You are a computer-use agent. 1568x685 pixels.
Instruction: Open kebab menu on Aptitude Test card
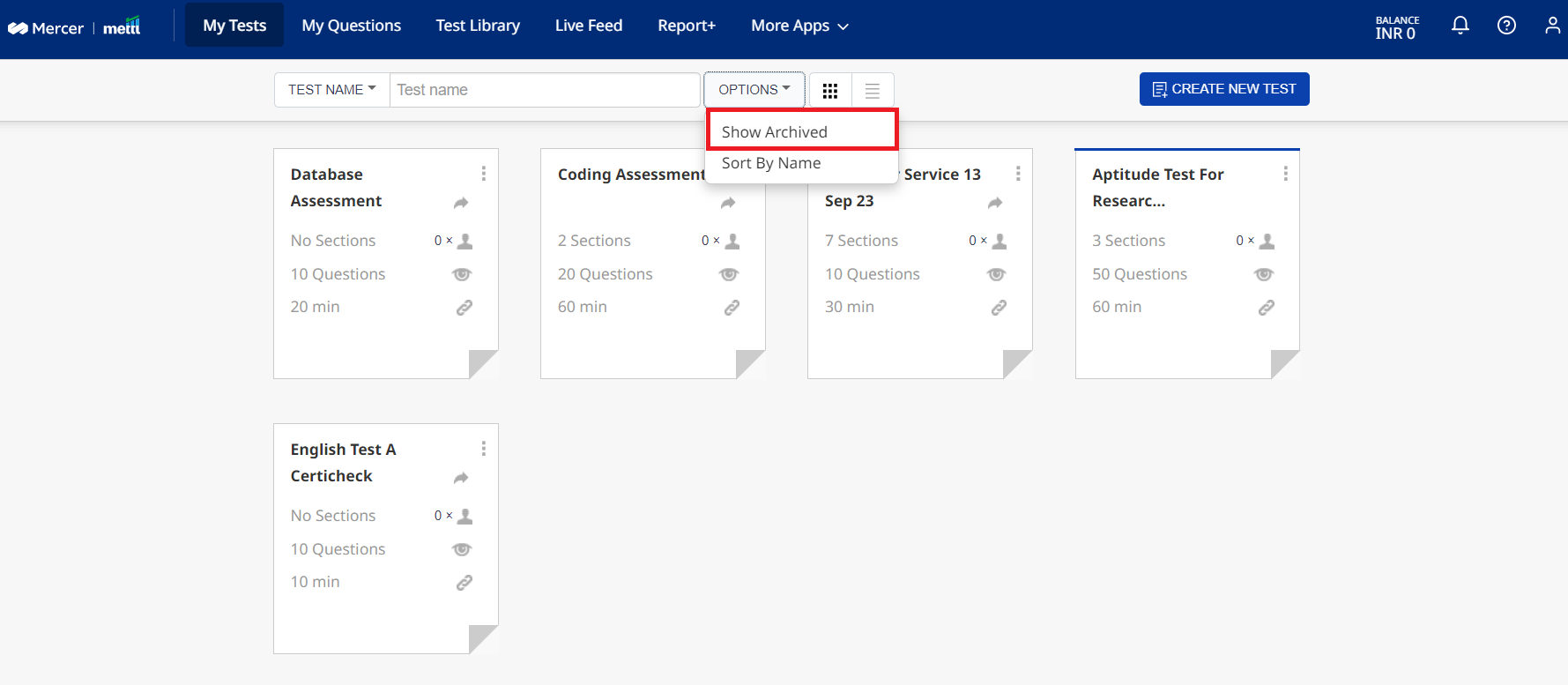point(1286,174)
